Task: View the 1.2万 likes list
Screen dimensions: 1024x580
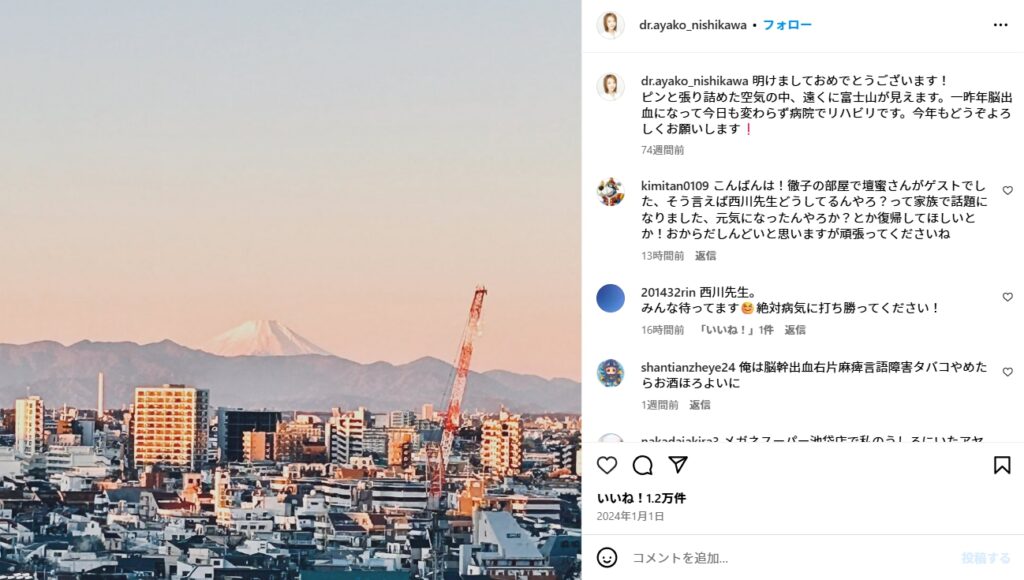Action: [641, 498]
